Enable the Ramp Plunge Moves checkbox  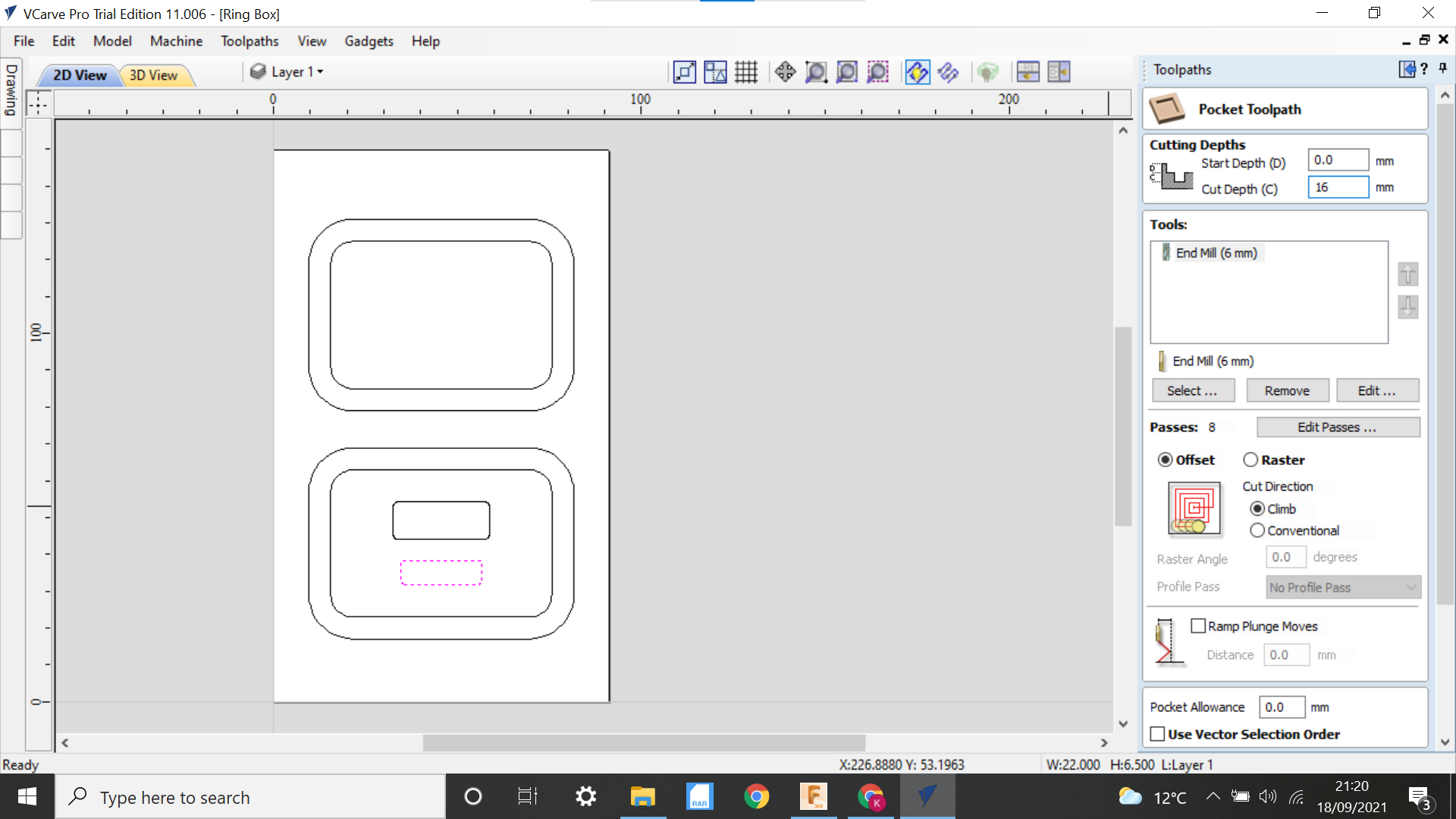[x=1200, y=625]
